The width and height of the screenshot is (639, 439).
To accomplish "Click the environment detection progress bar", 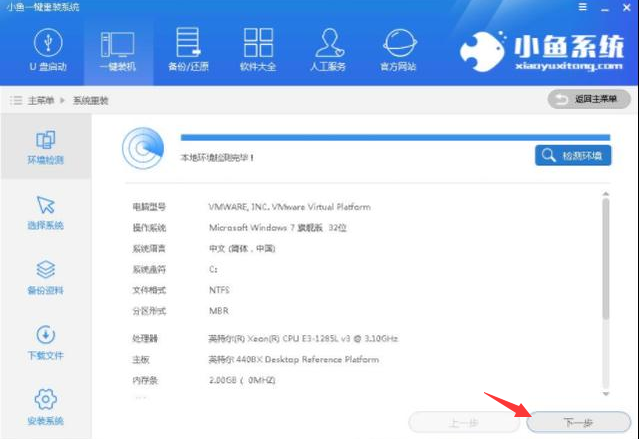I will (395, 136).
